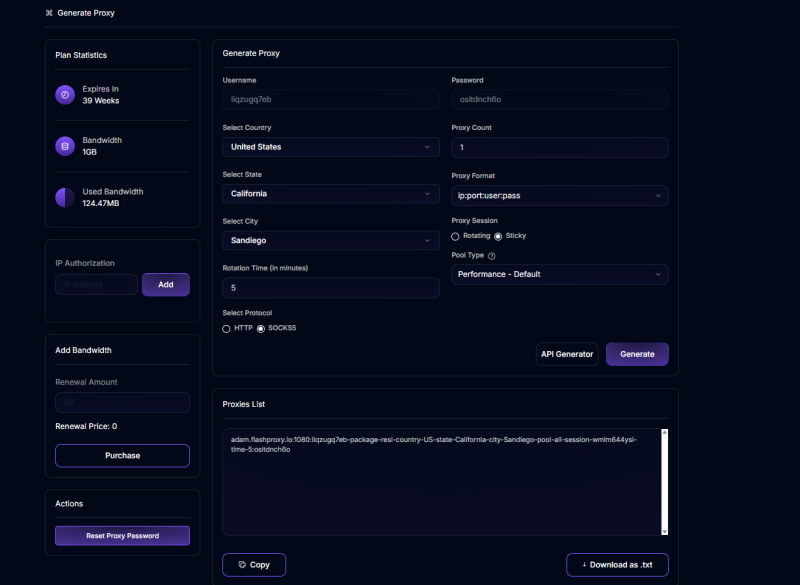
Task: Click the Username field
Action: [331, 99]
